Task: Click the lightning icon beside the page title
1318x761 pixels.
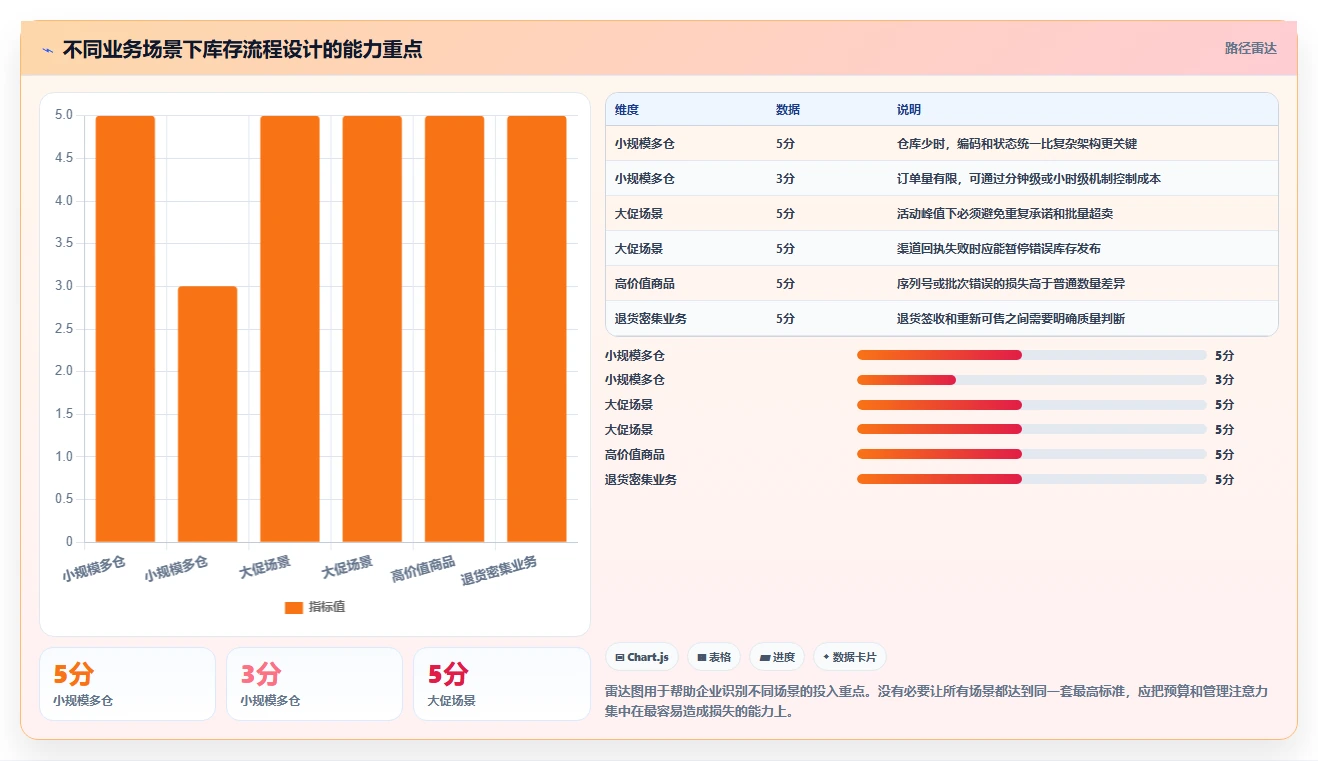Action: coord(47,49)
